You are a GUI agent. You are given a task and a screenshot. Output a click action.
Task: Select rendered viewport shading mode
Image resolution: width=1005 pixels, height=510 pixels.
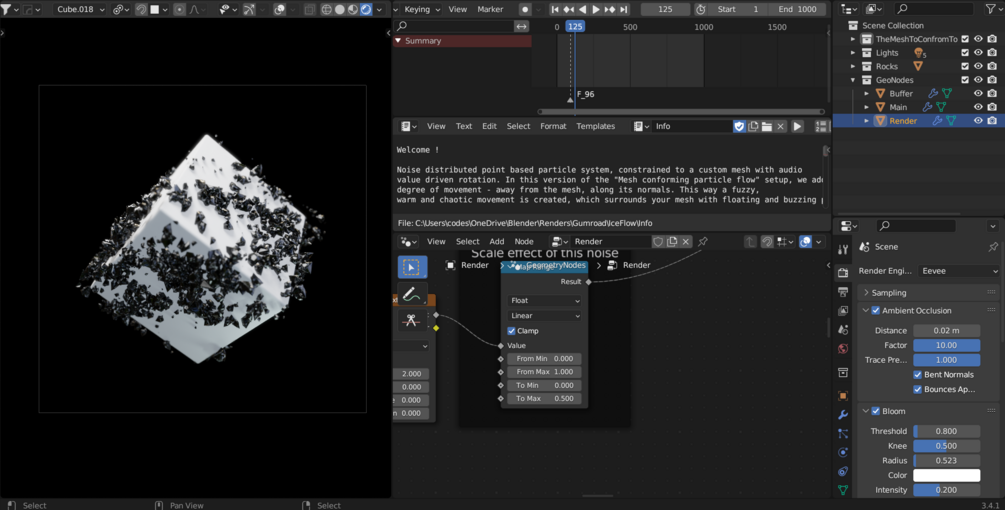[x=366, y=10]
